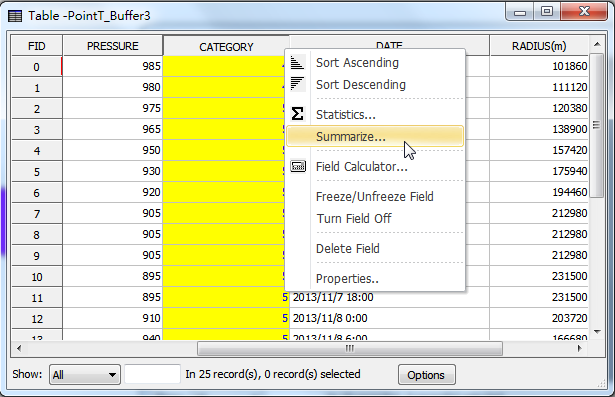Click the horizontal scrollbar thumb
The height and width of the screenshot is (397, 615).
tap(349, 348)
